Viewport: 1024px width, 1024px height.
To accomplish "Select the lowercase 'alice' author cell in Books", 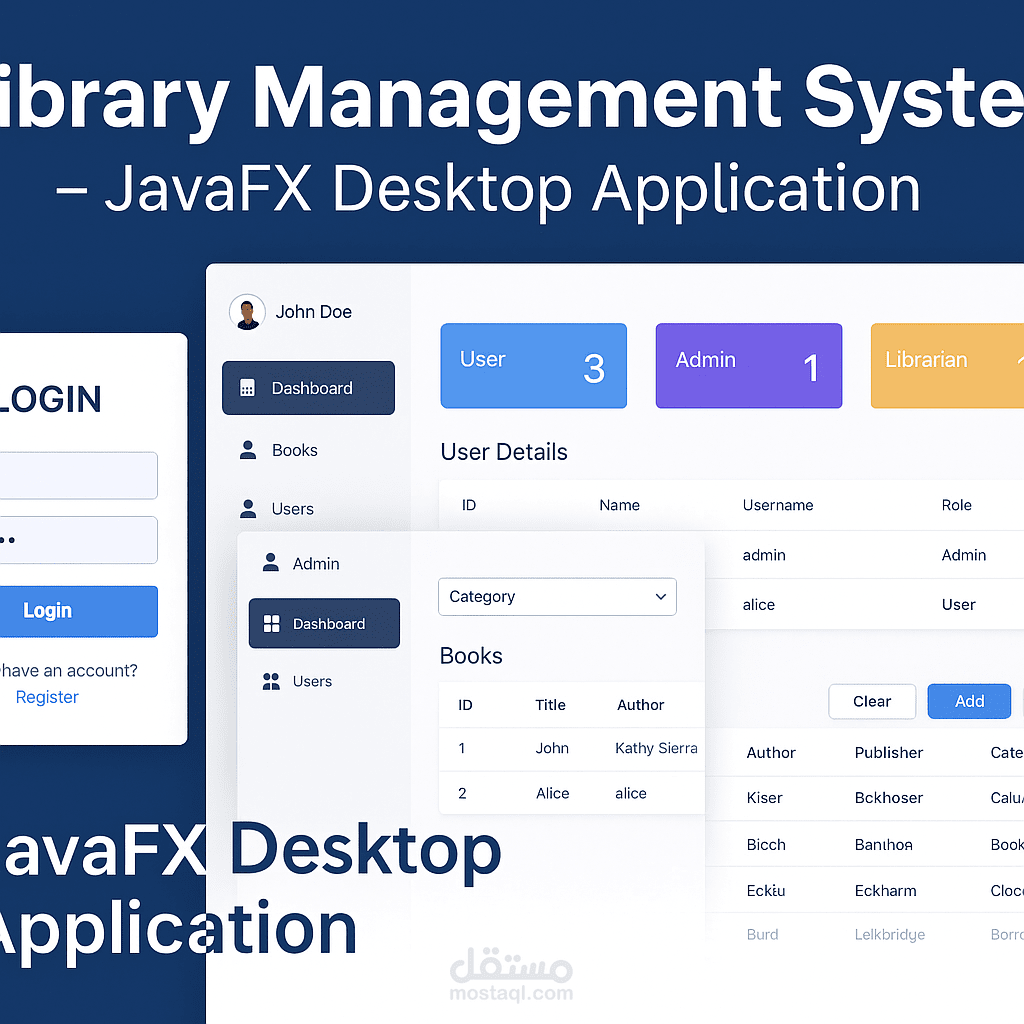I will pos(630,793).
